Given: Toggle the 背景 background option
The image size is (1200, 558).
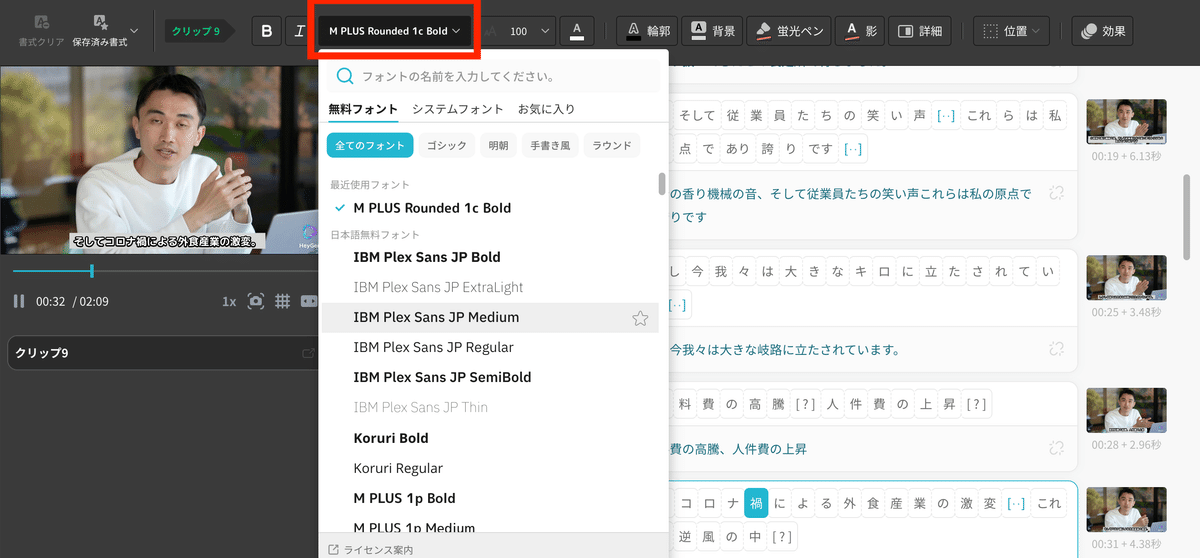Looking at the screenshot, I should 713,31.
